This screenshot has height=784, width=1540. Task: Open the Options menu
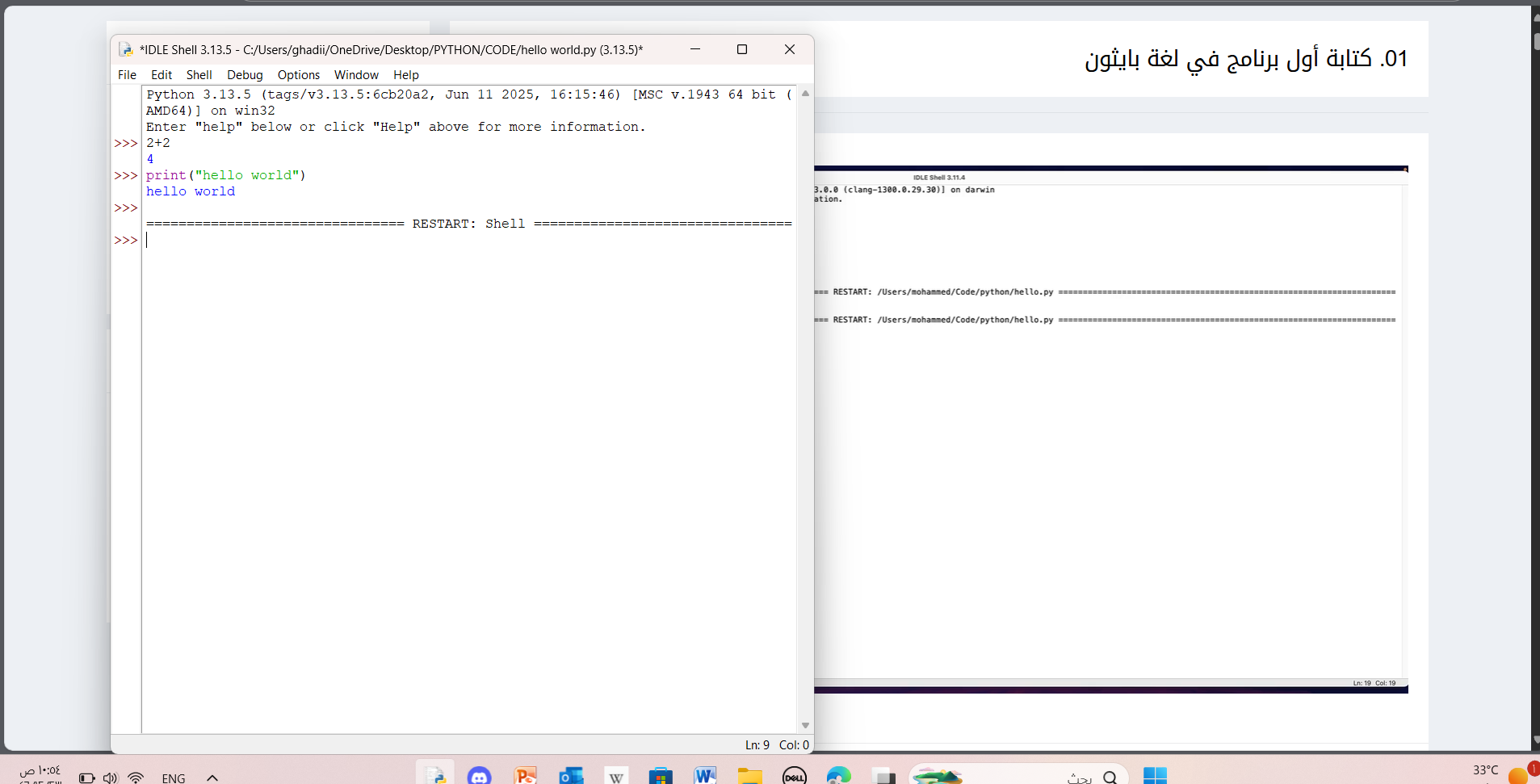299,75
